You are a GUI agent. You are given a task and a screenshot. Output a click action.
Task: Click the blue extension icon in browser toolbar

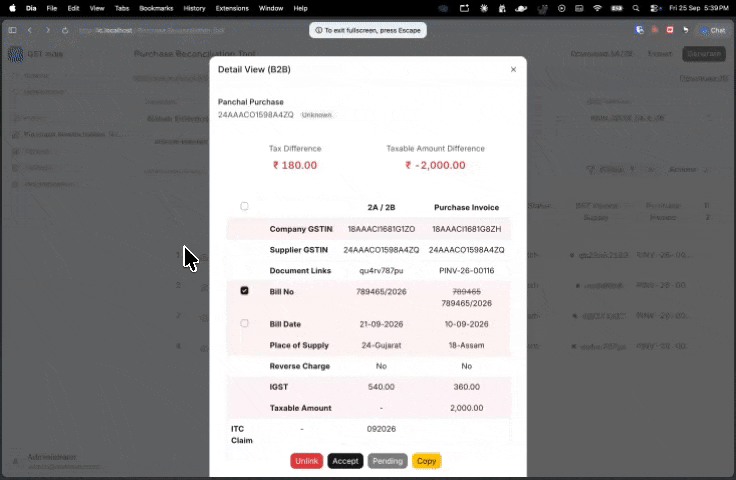point(639,30)
